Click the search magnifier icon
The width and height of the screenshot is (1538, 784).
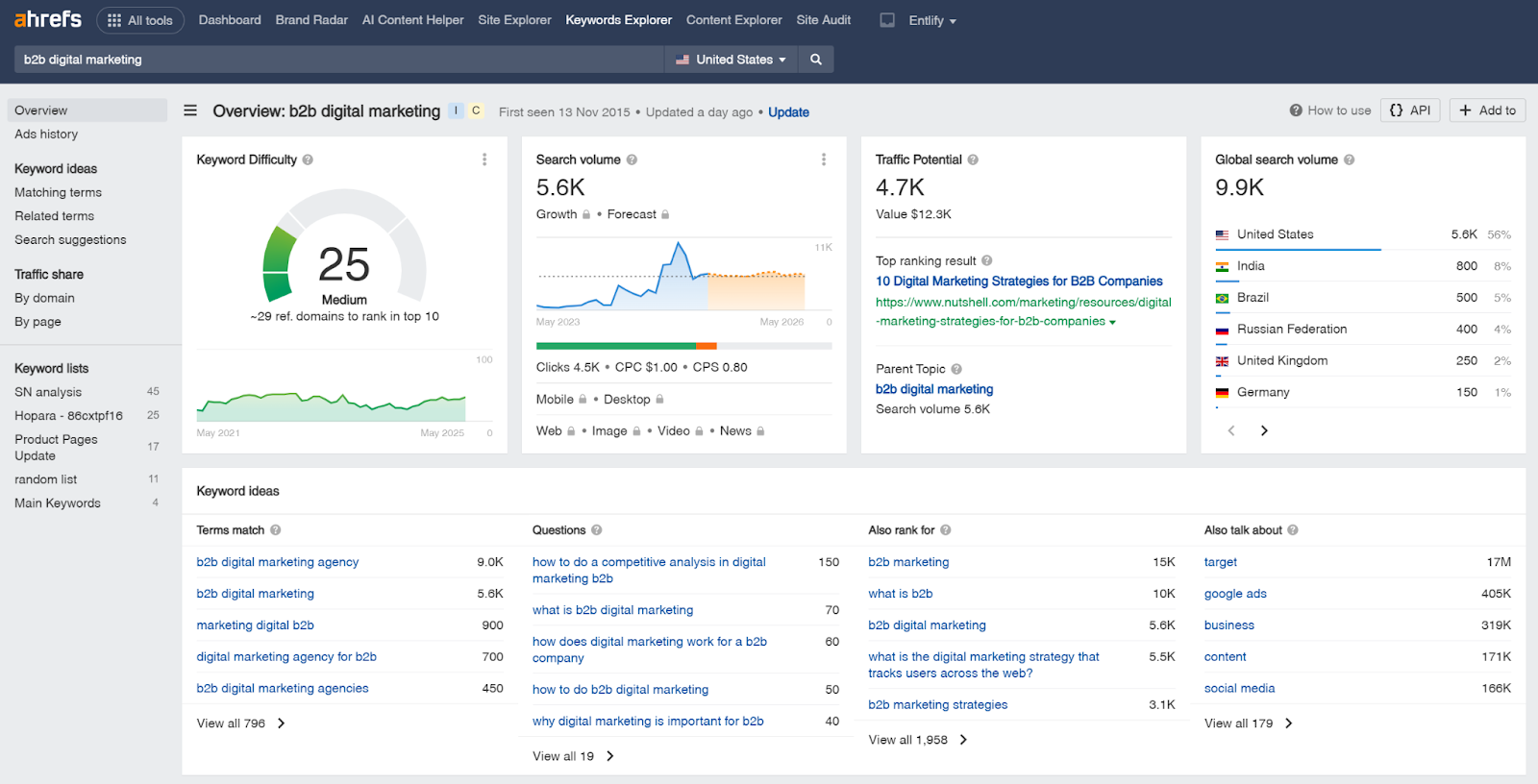pyautogui.click(x=816, y=60)
